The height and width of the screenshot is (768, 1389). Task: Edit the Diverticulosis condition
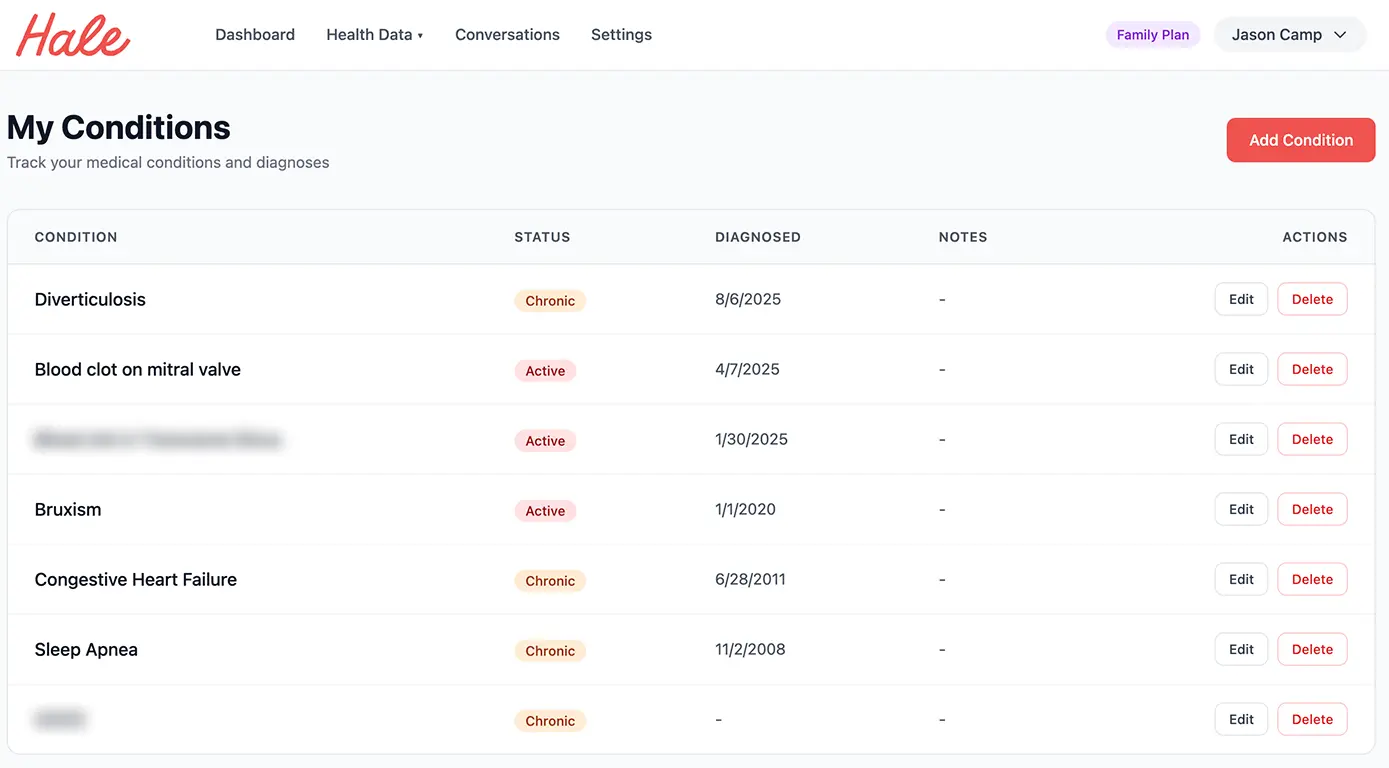1241,299
